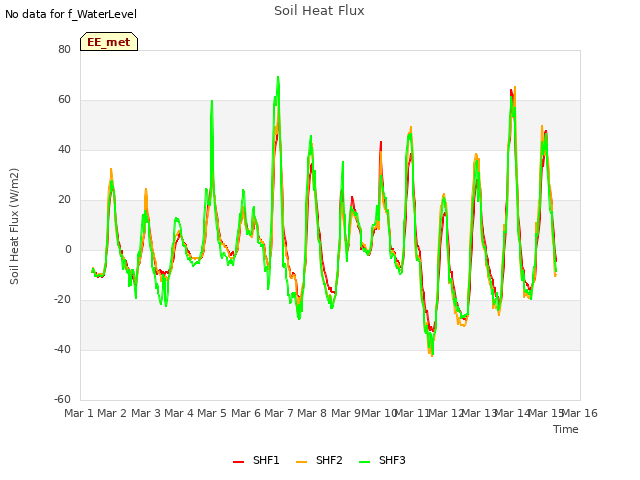Viewport: 640px width, 480px height.
Task: Click the Mar 1 x-axis label
Action: 79,413
